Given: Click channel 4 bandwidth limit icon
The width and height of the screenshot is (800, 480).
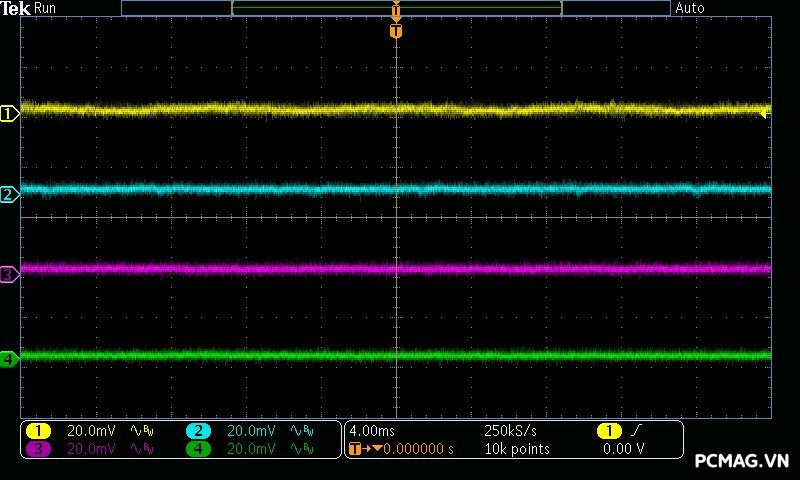Looking at the screenshot, I should click(x=301, y=449).
